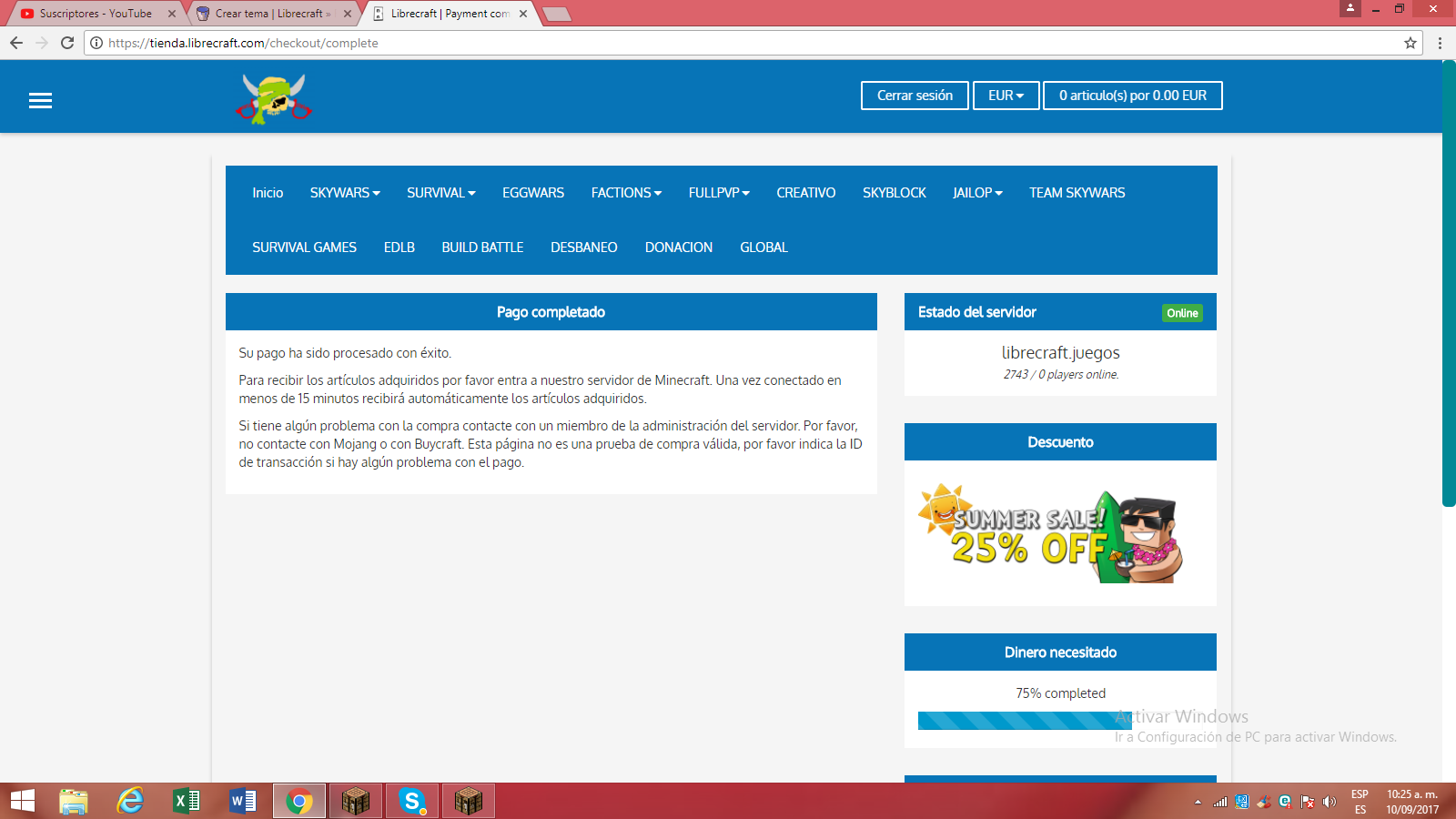This screenshot has height=819, width=1456.
Task: Open the DONACION category
Action: 679,248
